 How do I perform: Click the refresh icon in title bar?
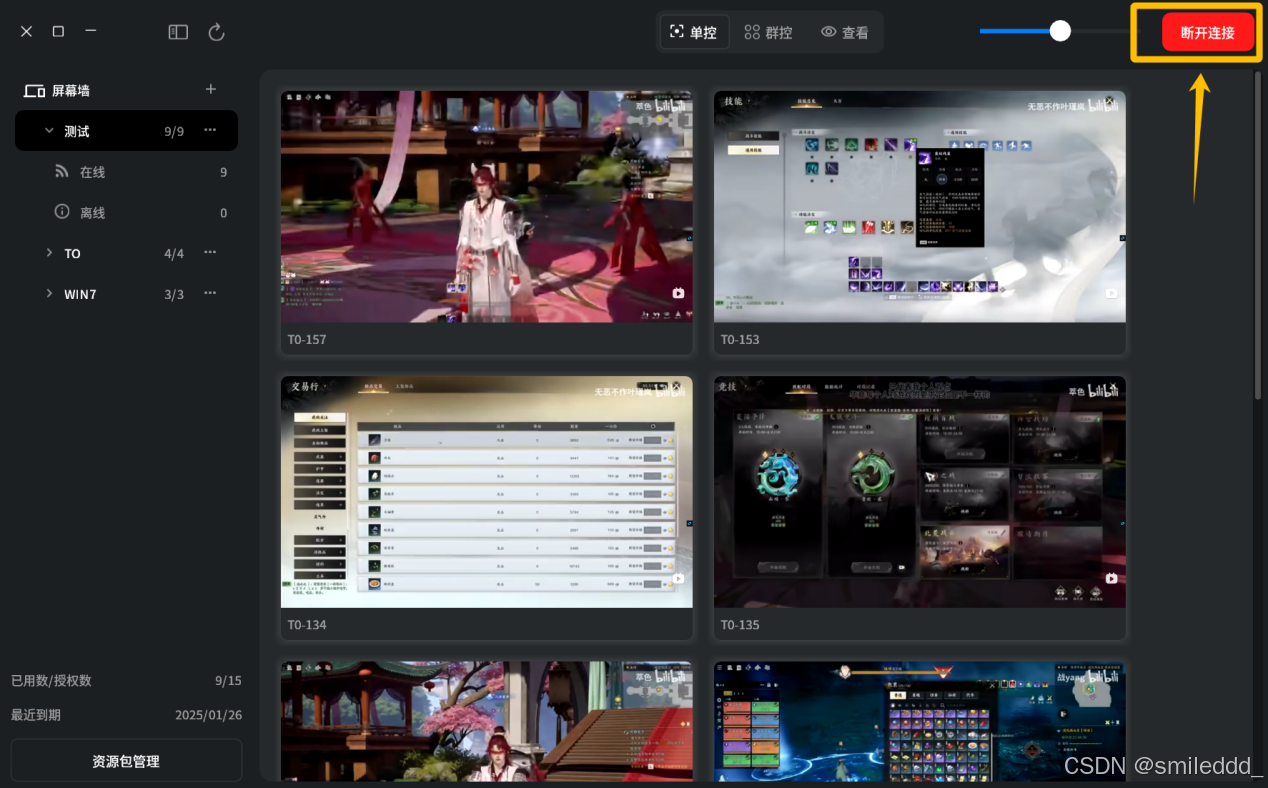click(x=216, y=32)
